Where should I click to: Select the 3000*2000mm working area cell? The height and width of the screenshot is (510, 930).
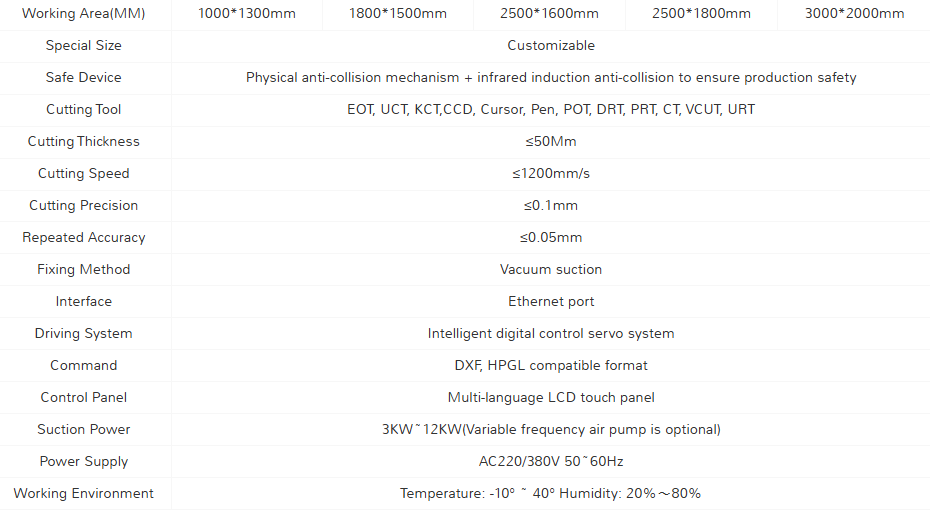coord(854,13)
